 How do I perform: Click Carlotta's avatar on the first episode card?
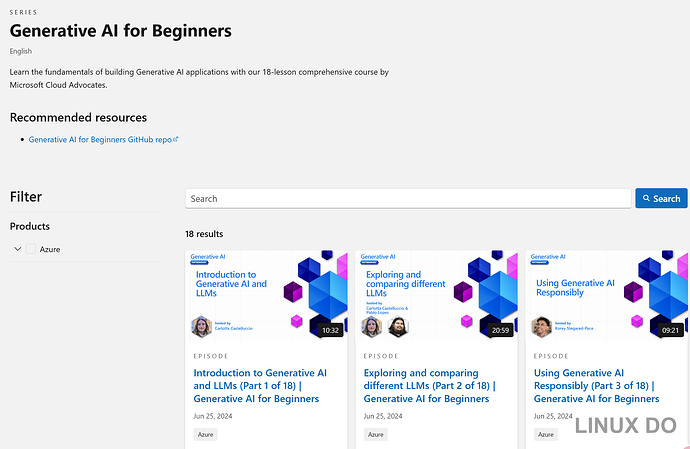pyautogui.click(x=202, y=327)
